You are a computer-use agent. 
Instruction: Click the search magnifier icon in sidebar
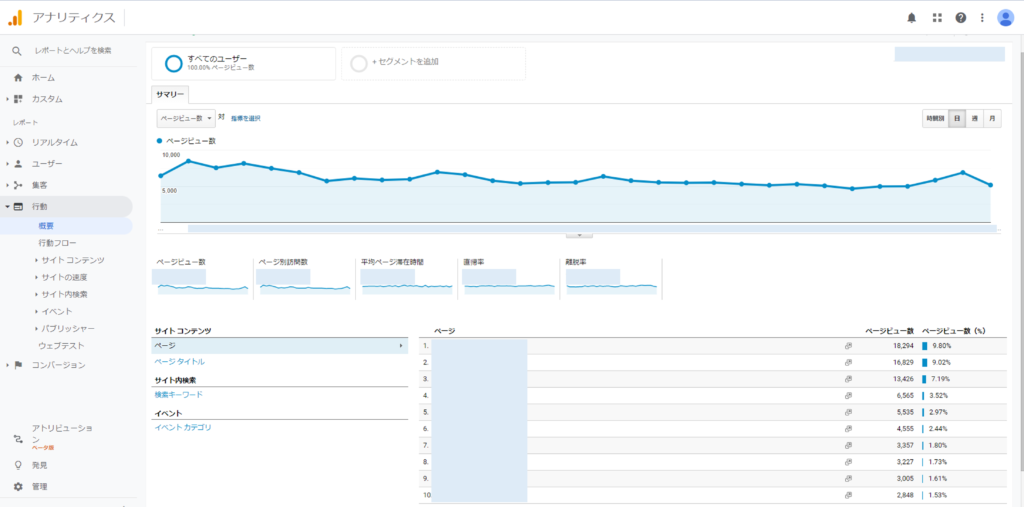pyautogui.click(x=17, y=50)
